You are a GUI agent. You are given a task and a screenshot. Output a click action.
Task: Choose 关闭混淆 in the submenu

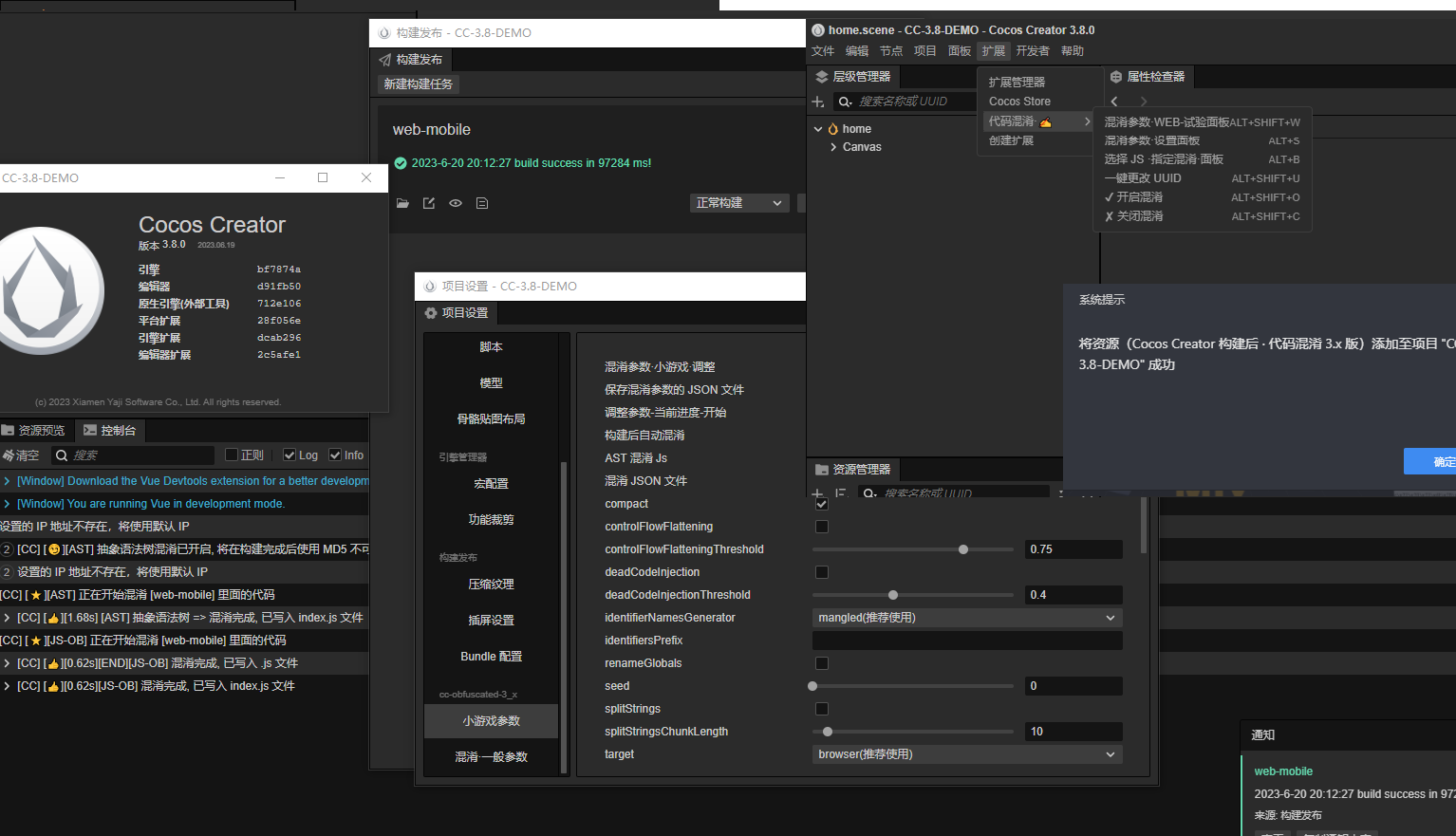[1202, 216]
